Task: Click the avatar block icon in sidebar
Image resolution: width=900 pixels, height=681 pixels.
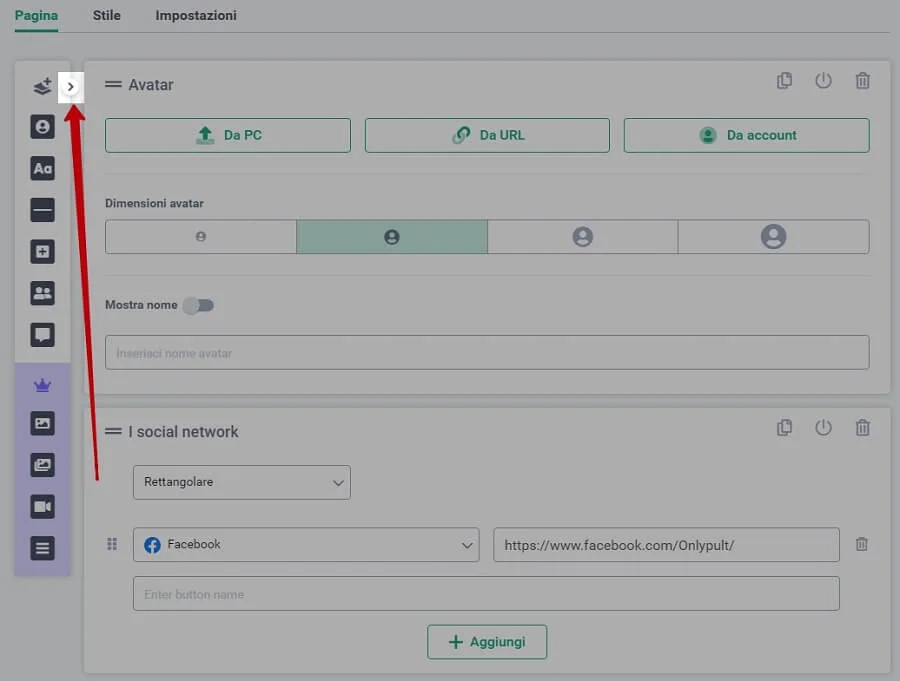Action: point(42,127)
